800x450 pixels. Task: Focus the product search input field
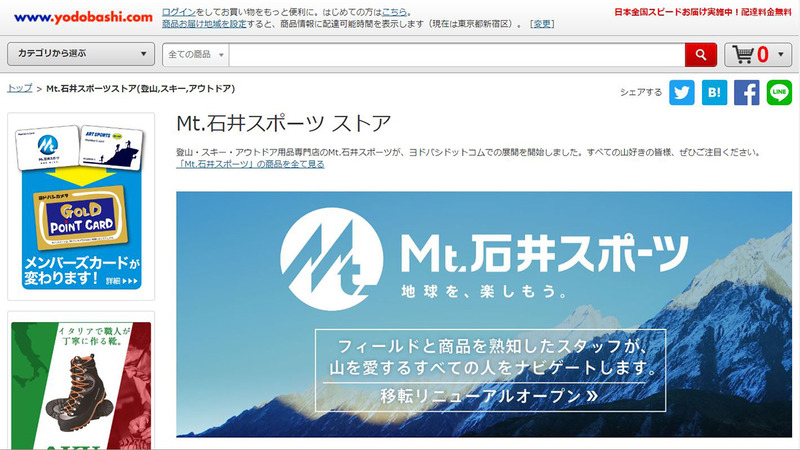[457, 55]
